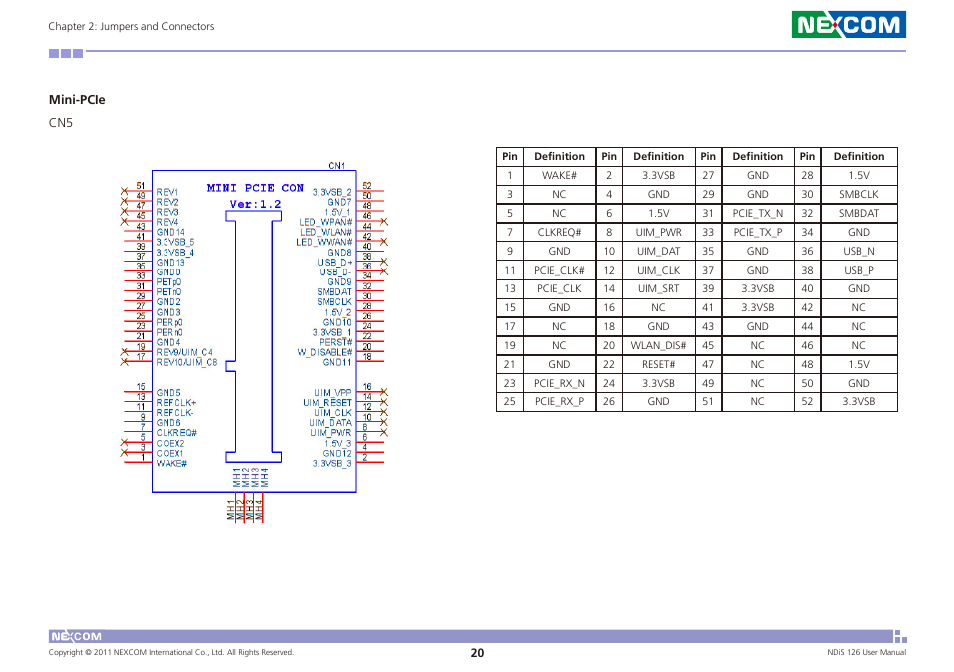The image size is (954, 672).
Task: Click the '3.3VSB_5' label in the schematic
Action: (x=175, y=242)
